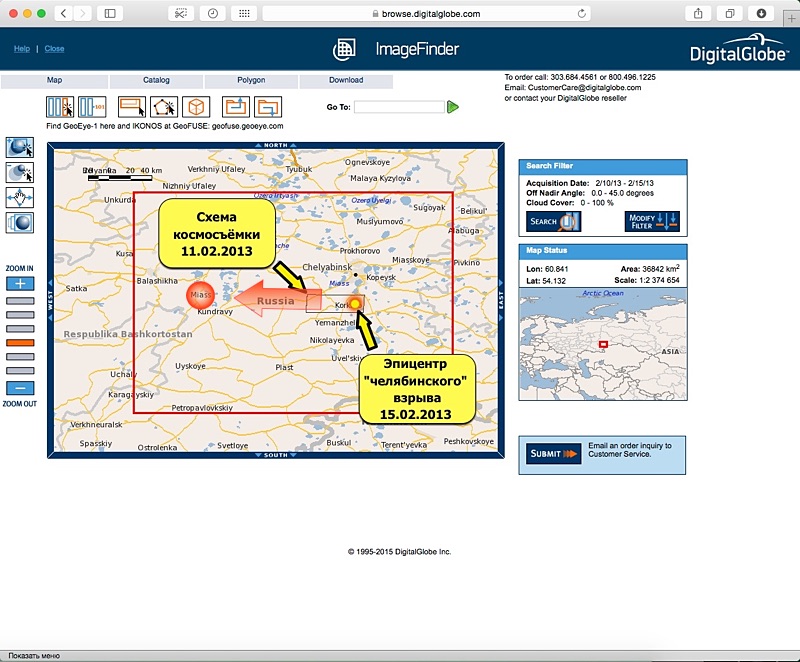This screenshot has height=662, width=800.
Task: Click Safari's forward arrow
Action: 82,13
